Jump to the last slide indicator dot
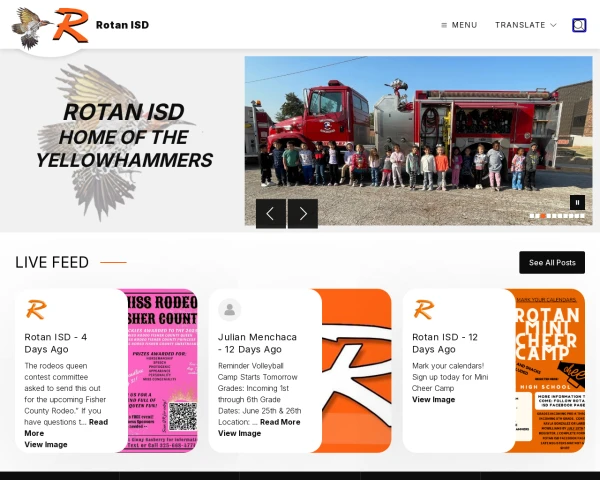This screenshot has width=600, height=480. coord(582,216)
